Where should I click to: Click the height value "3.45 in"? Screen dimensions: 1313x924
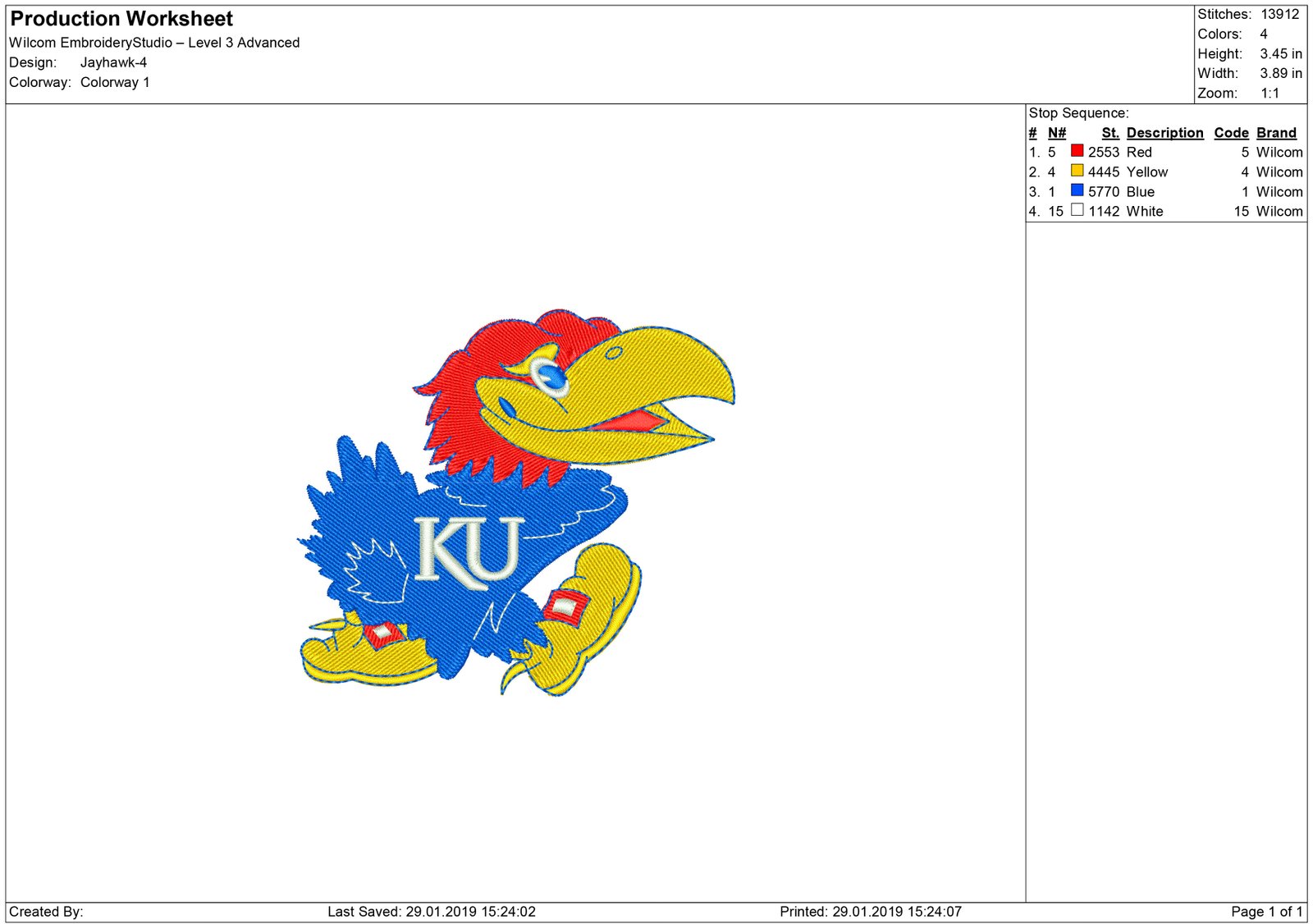[x=1281, y=53]
